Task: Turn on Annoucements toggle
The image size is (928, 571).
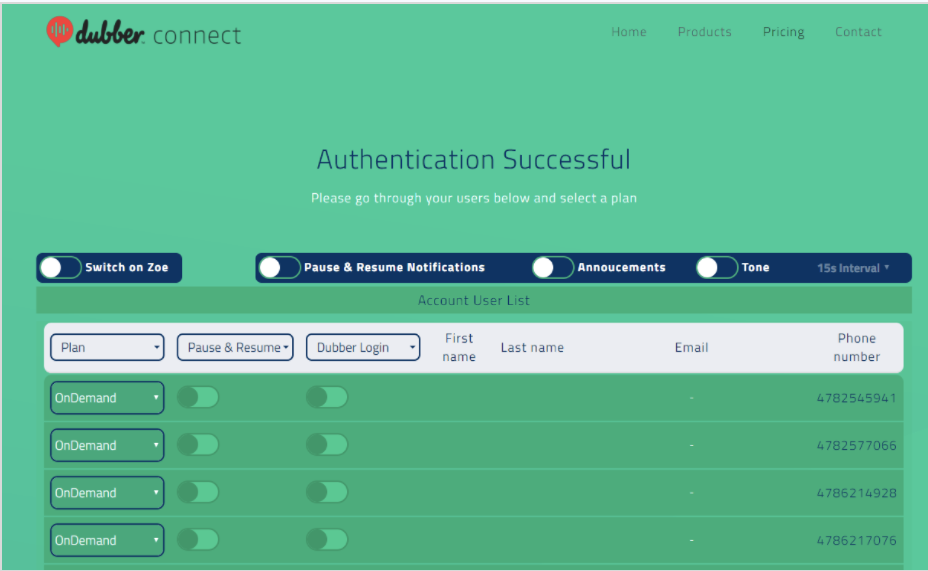Action: [x=553, y=267]
